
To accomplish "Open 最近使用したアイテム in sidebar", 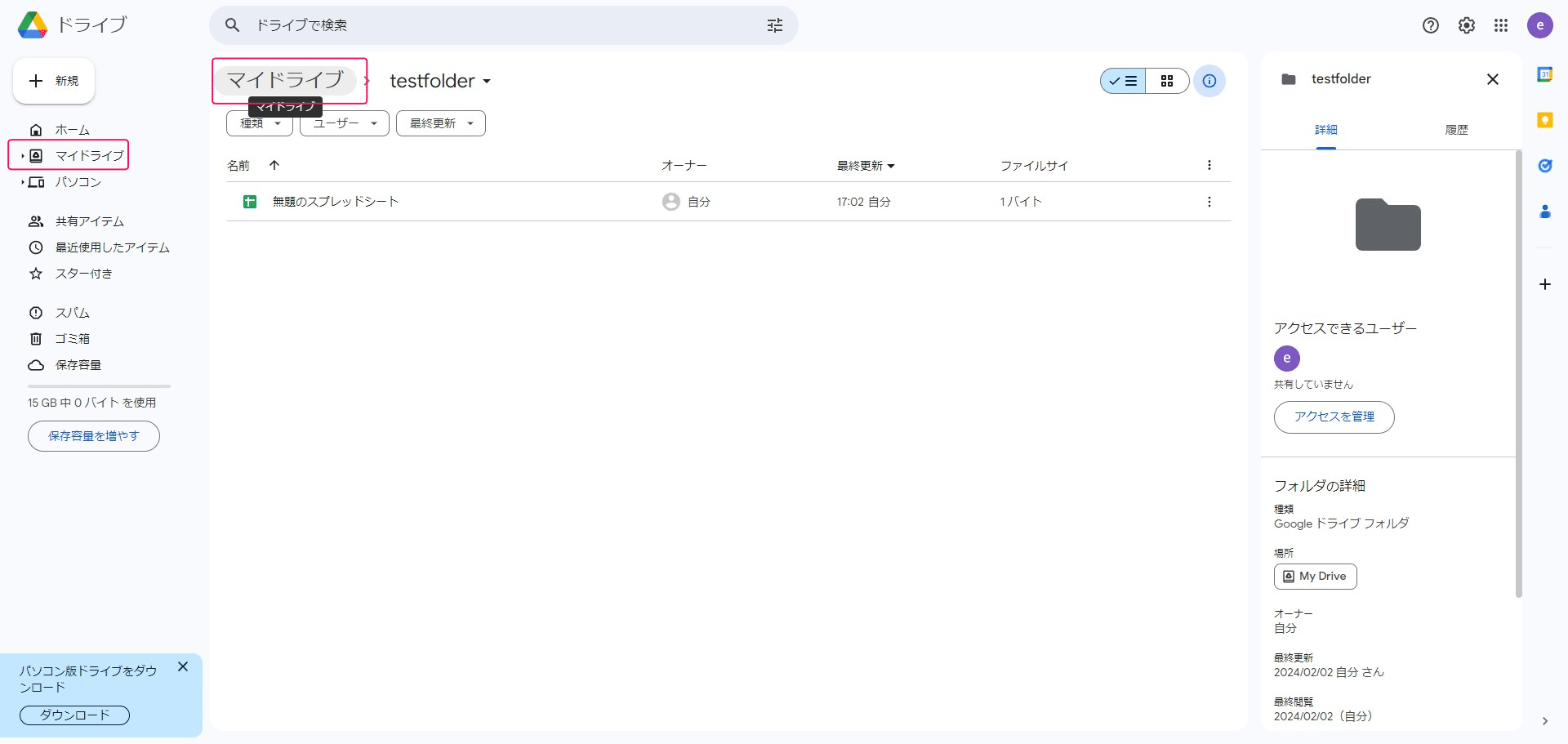I will [112, 247].
